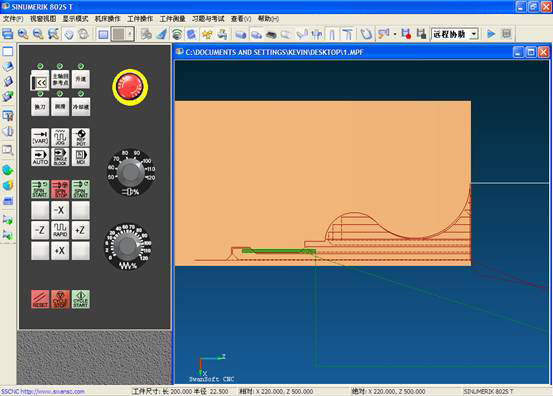Click the 相对 X 220.000 status text
The height and width of the screenshot is (396, 553).
[276, 391]
